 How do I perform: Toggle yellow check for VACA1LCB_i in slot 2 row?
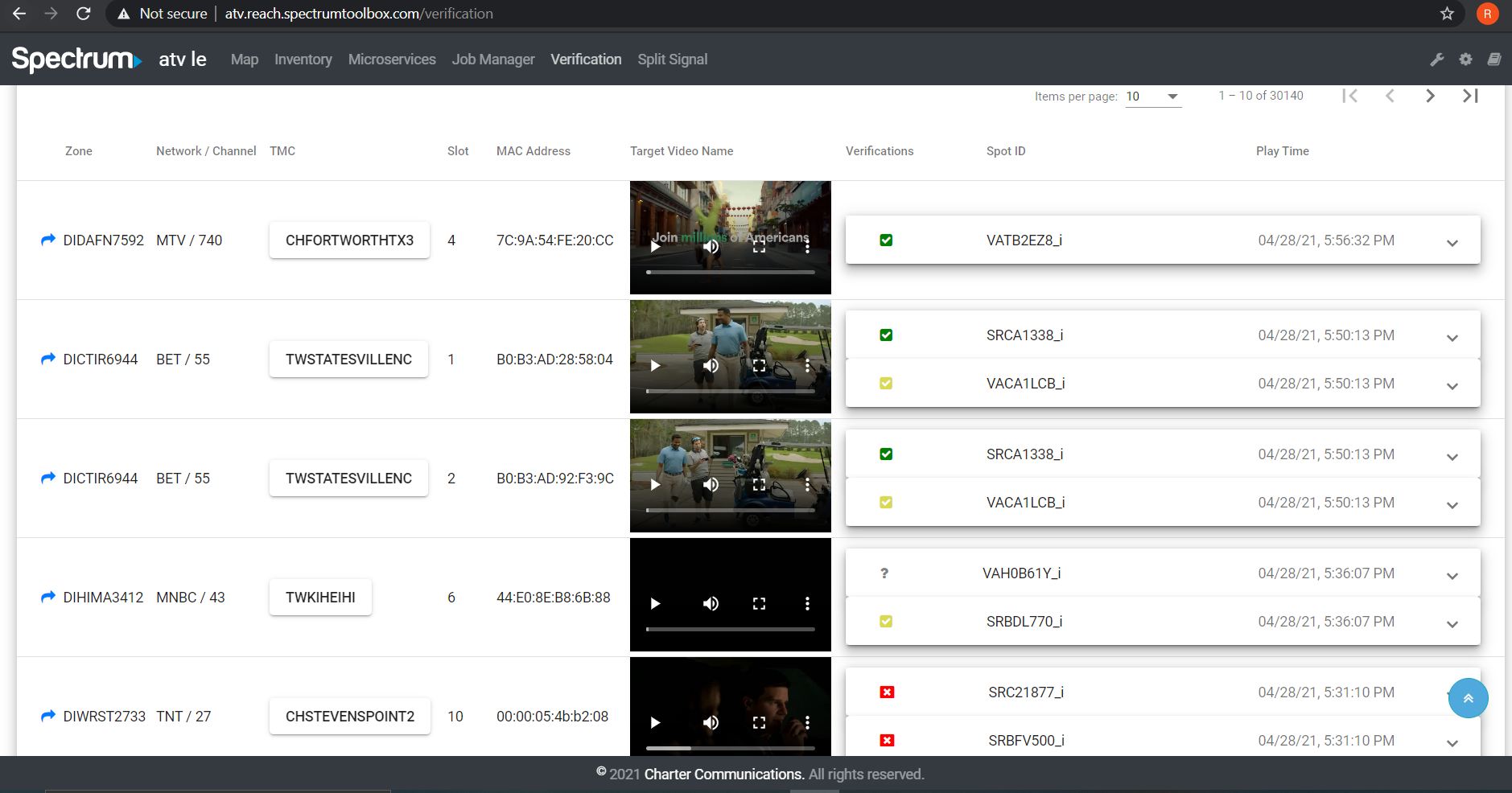886,502
